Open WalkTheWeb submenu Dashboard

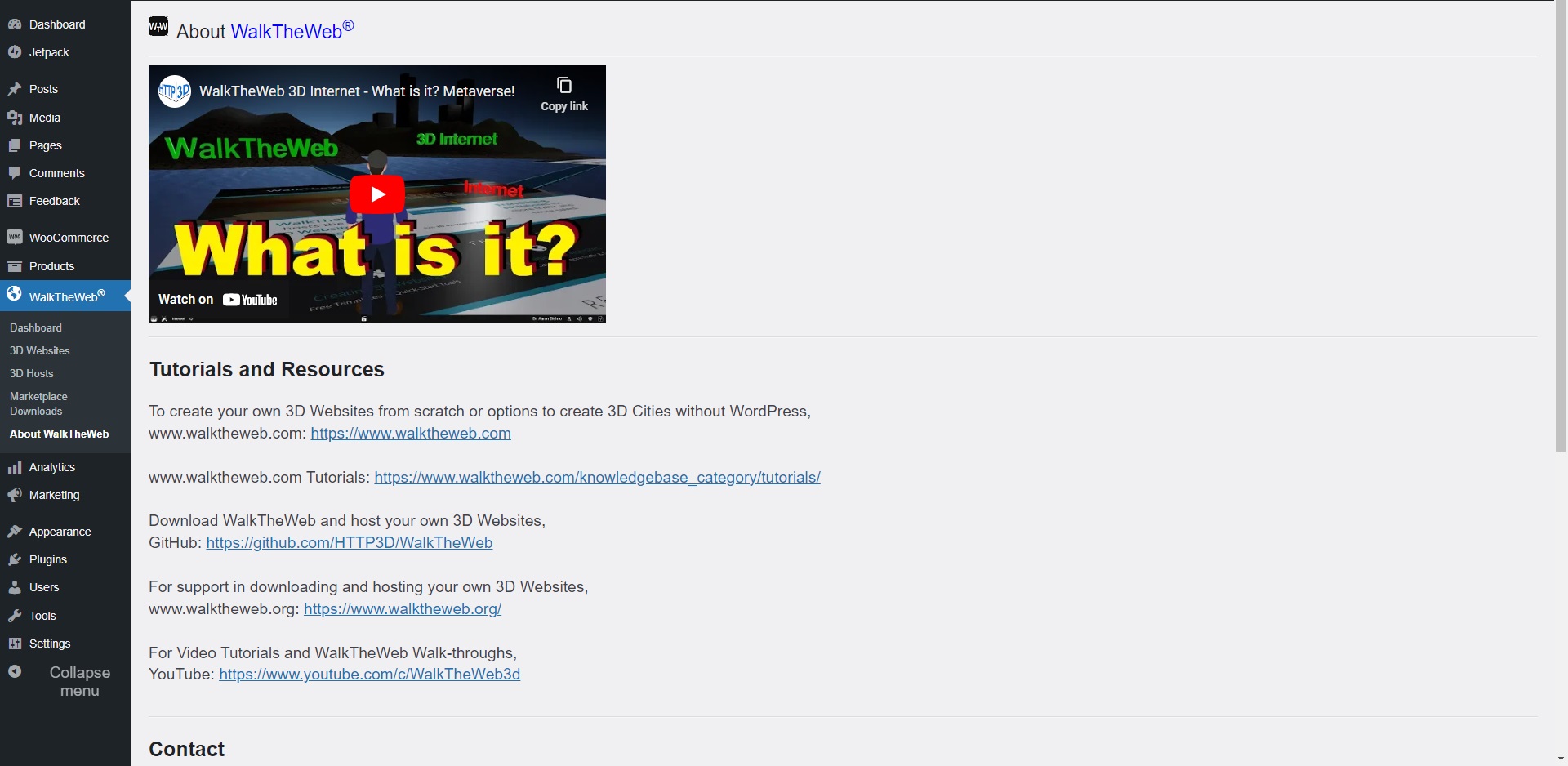tap(36, 327)
